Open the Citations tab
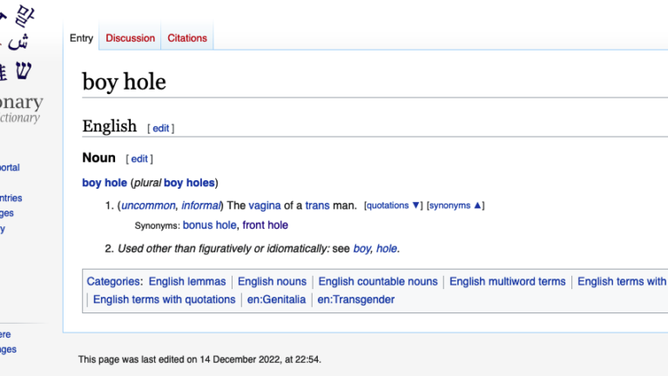The image size is (668, 376). (x=187, y=38)
